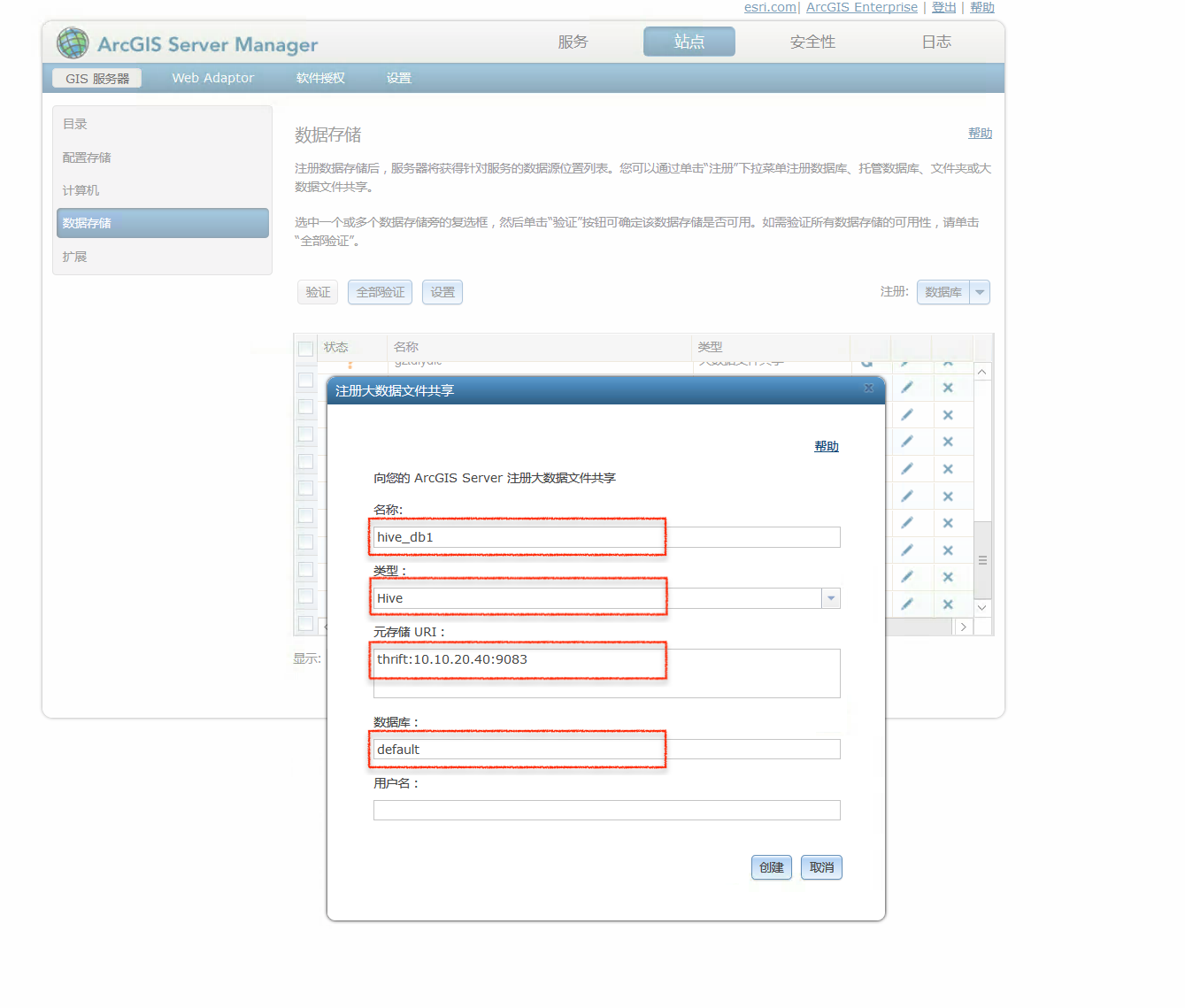Click 创建 to create the file share

point(772,867)
